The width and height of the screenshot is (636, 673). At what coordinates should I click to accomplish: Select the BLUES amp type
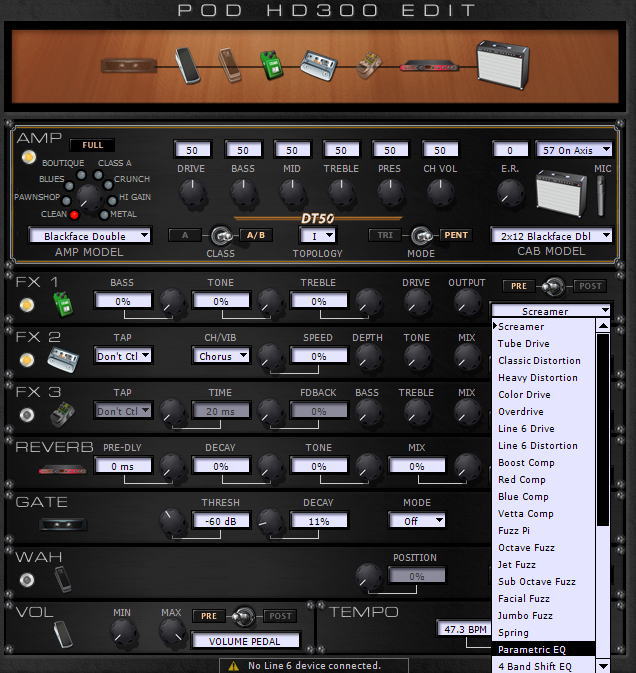69,186
